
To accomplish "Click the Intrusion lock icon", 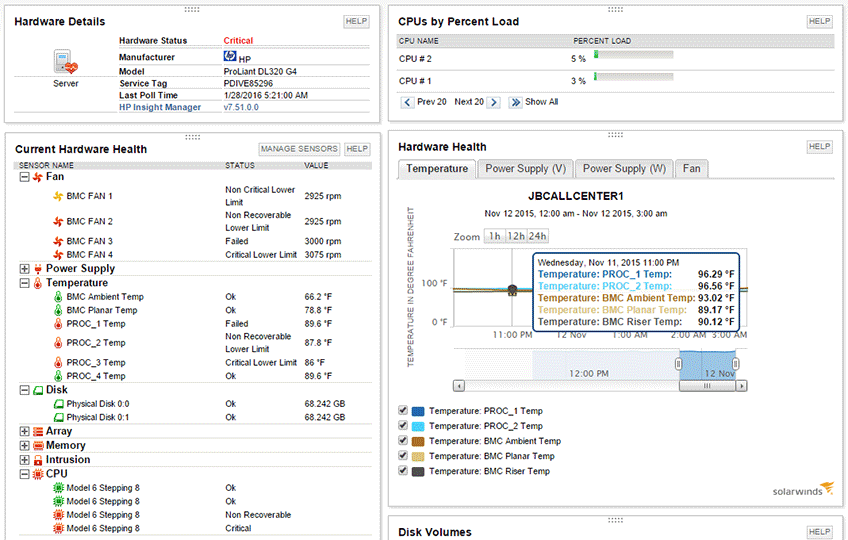I will pos(38,460).
